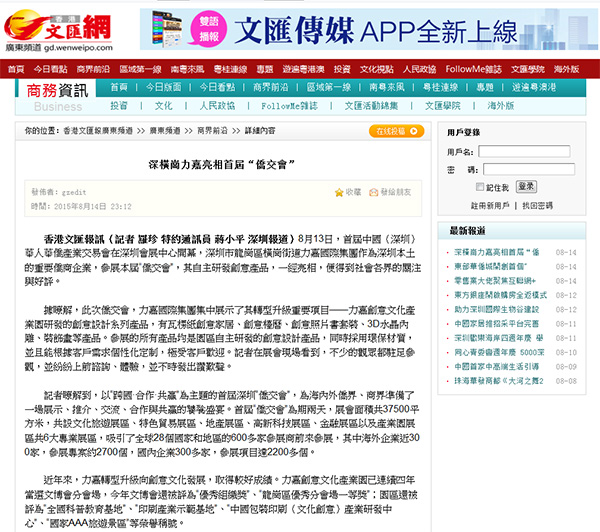Select 區域第一線 in the red navigation bar

click(x=140, y=69)
